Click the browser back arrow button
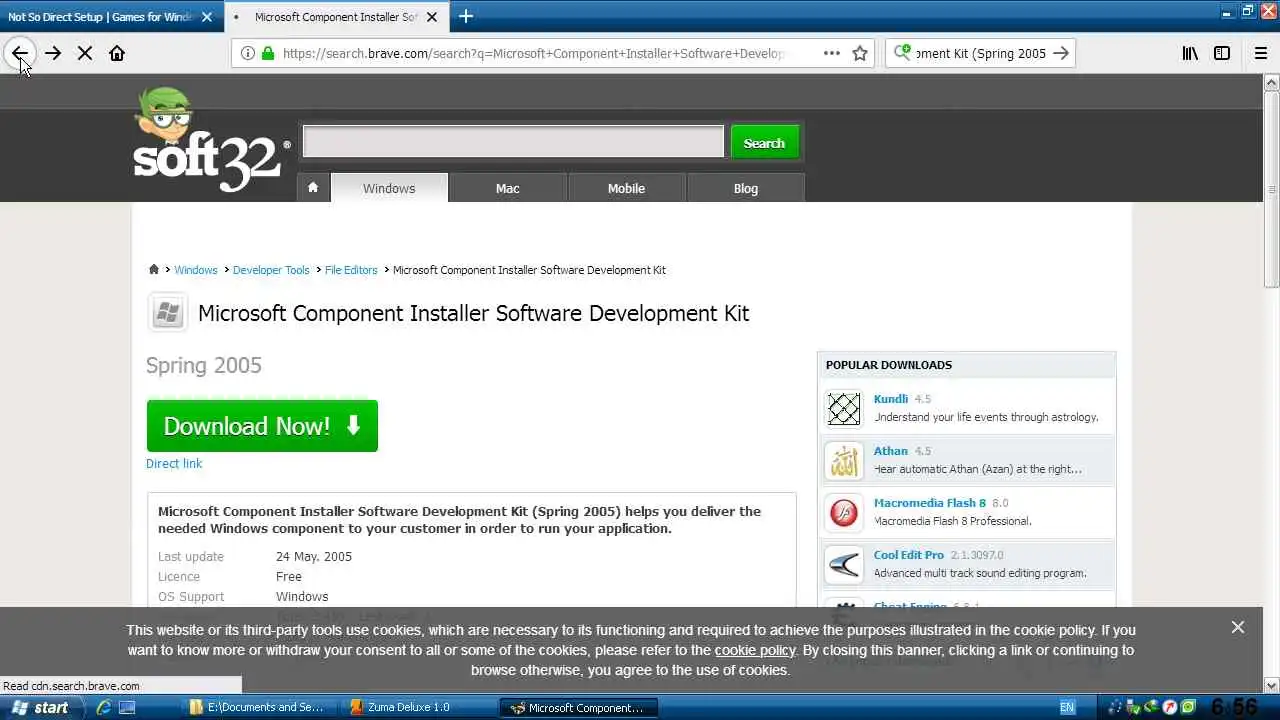Viewport: 1280px width, 720px height. [20, 53]
